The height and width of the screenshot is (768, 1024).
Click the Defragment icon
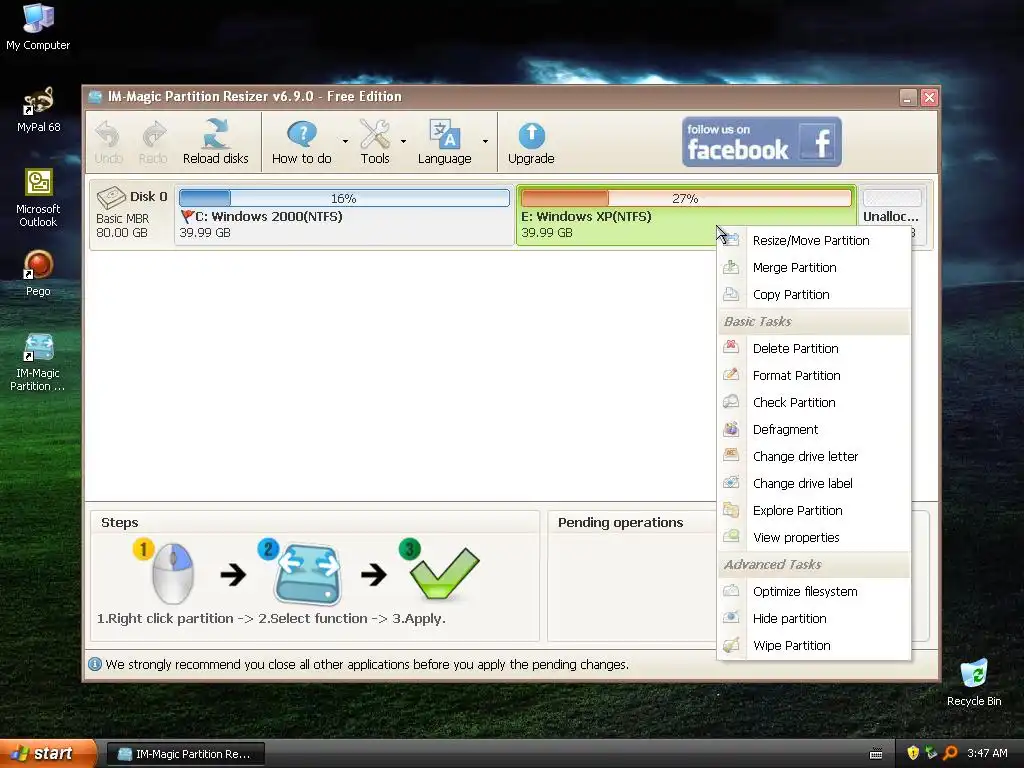coord(731,429)
